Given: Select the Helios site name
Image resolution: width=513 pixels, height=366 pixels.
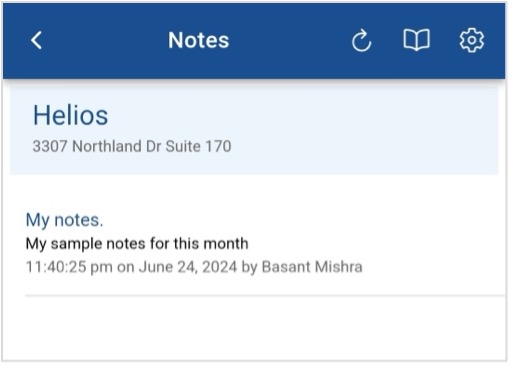Looking at the screenshot, I should pos(70,115).
